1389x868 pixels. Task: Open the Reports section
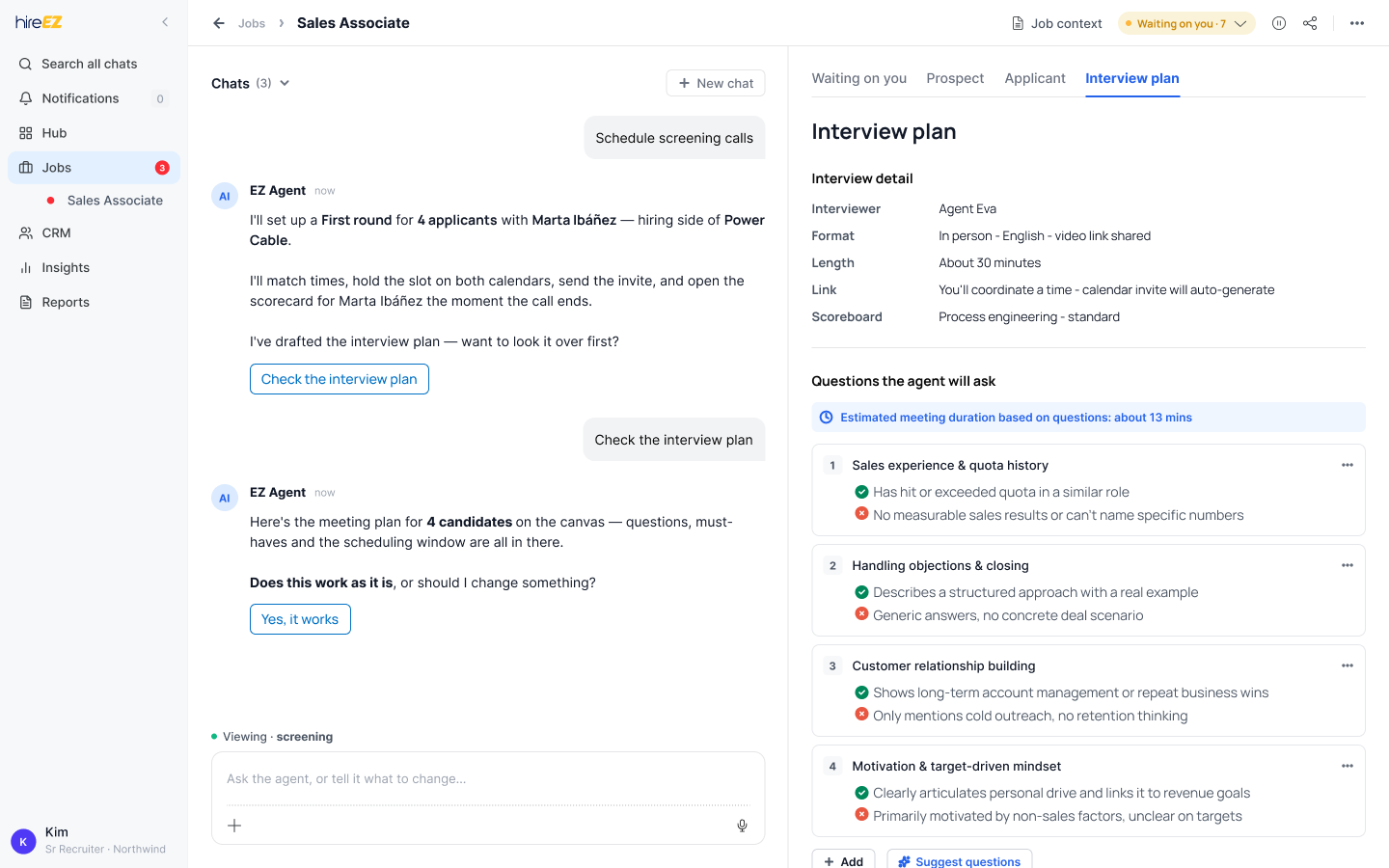tap(94, 303)
